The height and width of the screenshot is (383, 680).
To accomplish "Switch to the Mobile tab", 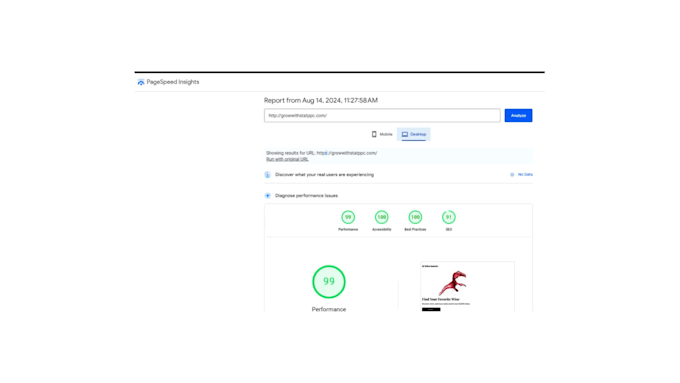I will click(x=382, y=134).
